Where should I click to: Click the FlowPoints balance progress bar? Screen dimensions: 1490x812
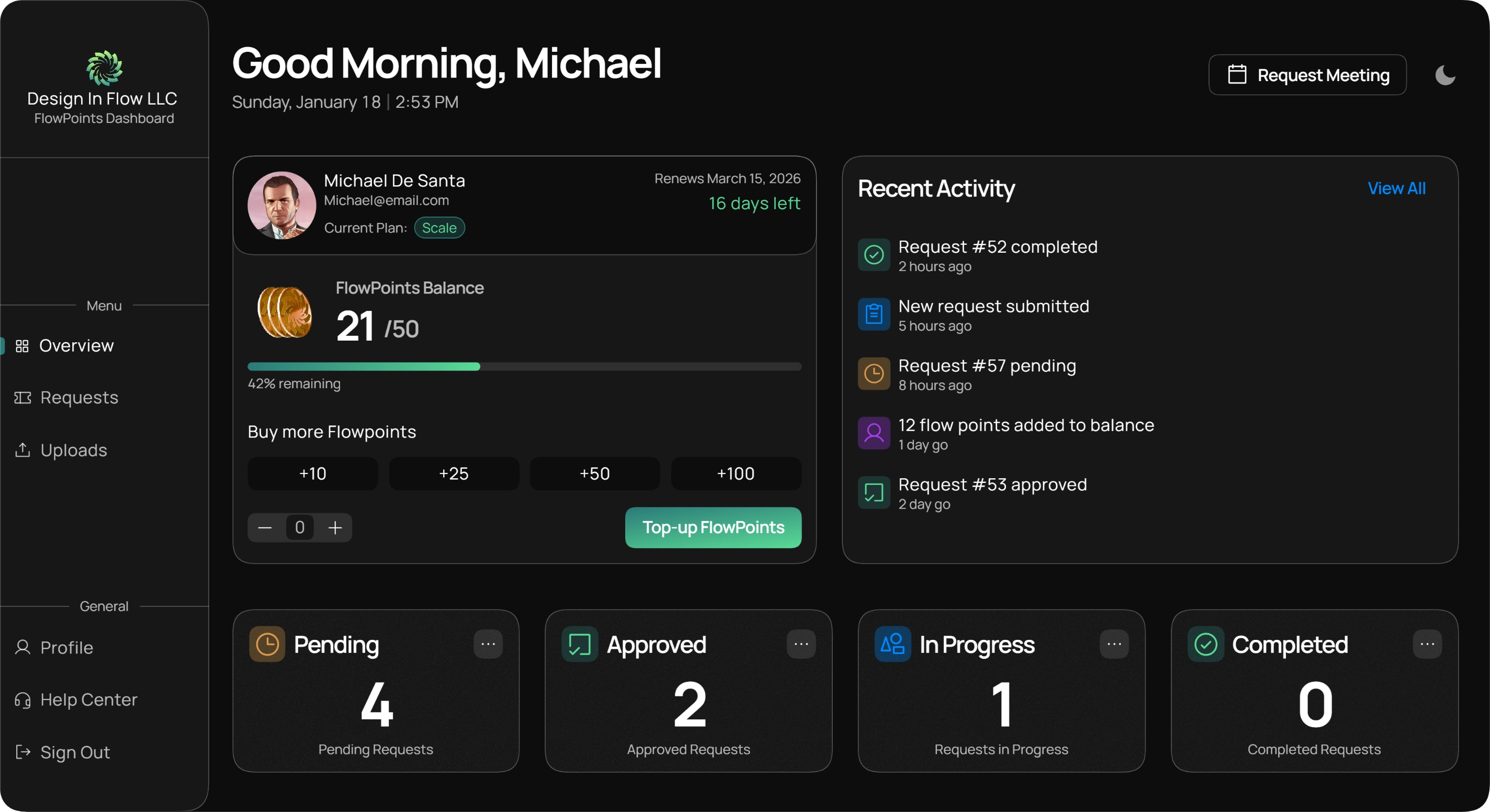click(524, 367)
